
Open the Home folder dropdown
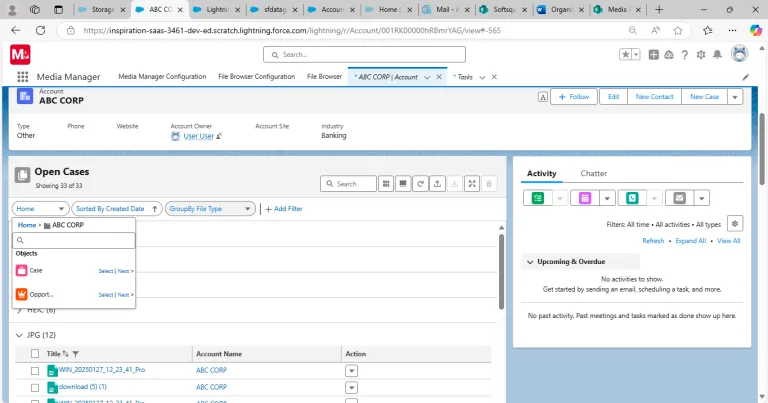point(40,209)
